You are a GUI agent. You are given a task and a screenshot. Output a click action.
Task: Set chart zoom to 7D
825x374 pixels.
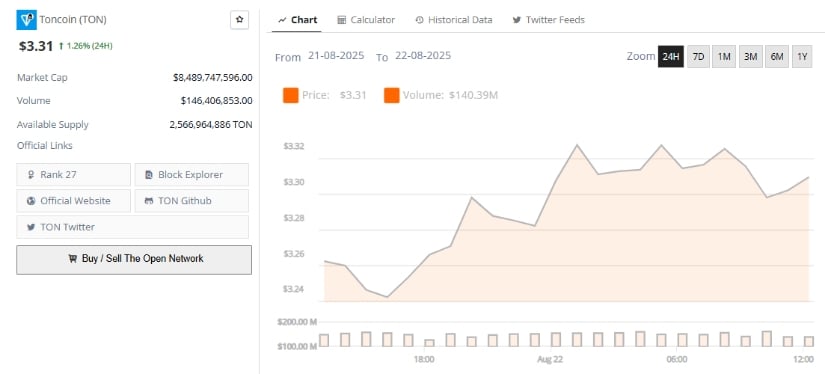[698, 57]
